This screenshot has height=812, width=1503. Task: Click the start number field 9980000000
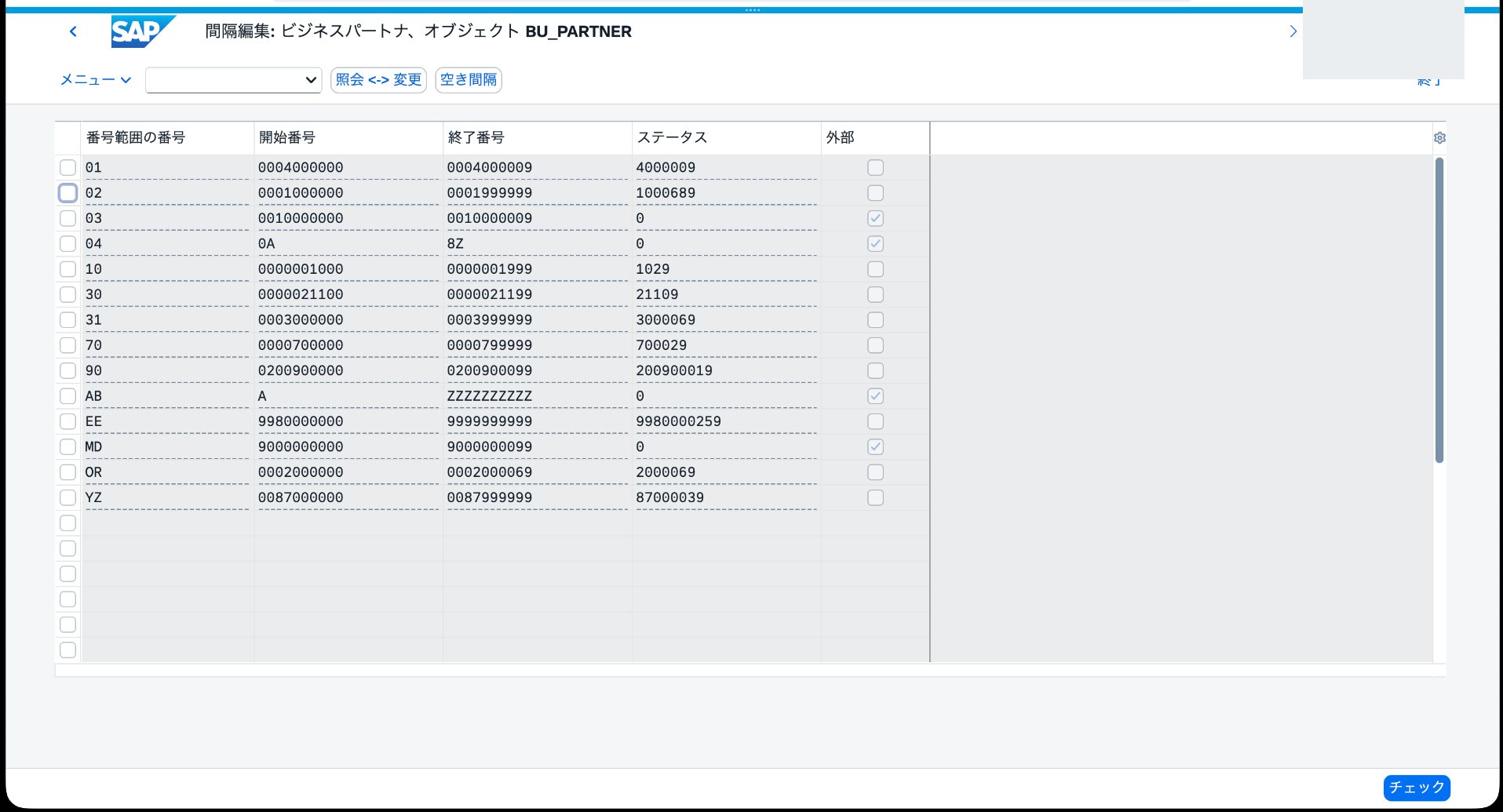click(x=348, y=421)
